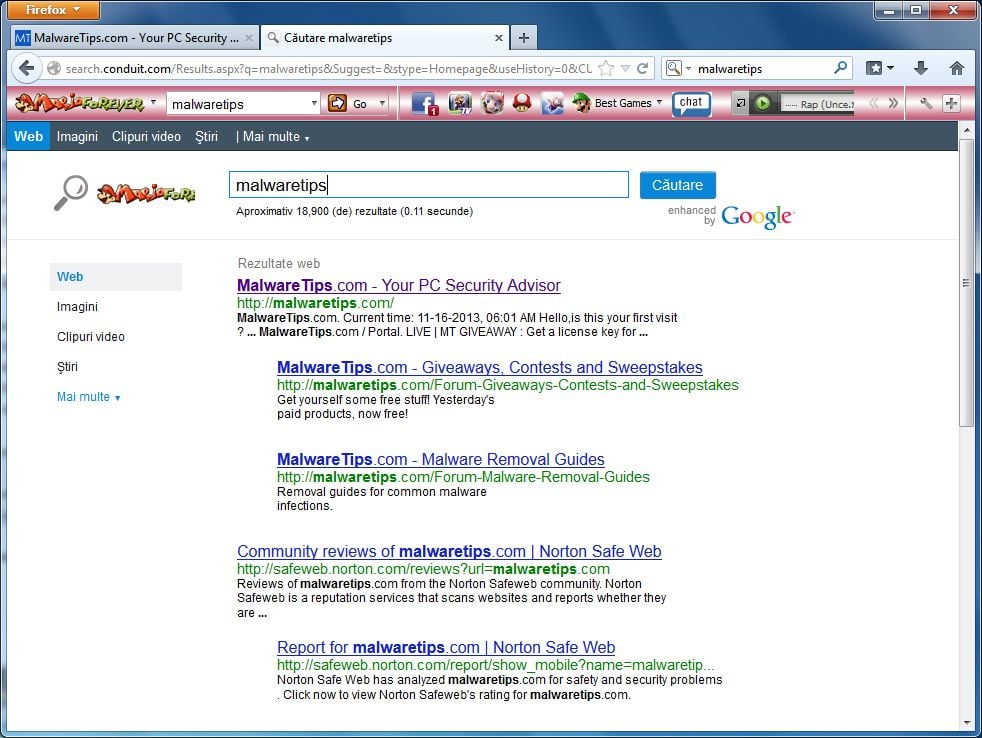Open a new tab with plus button

(524, 38)
